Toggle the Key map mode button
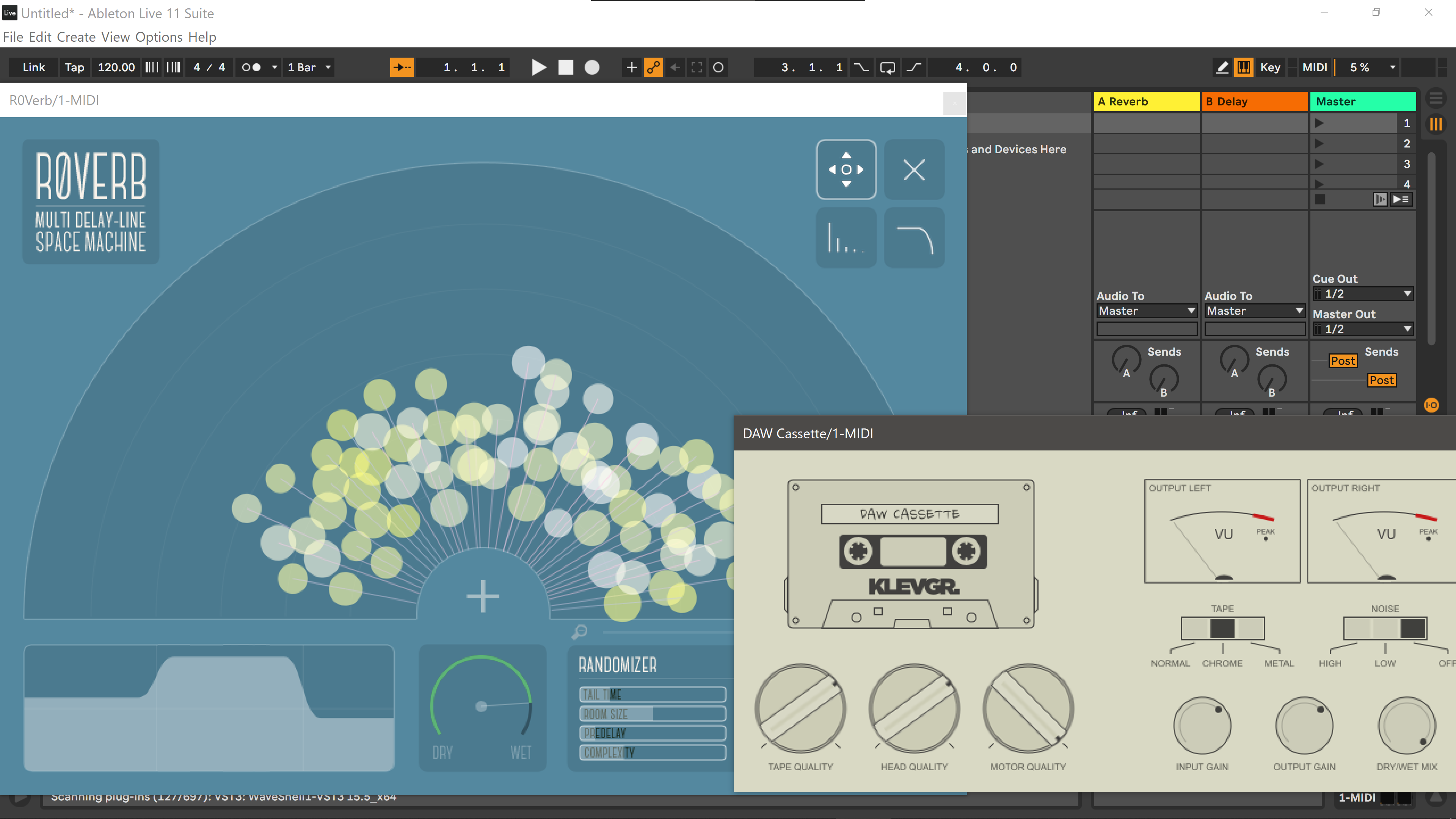 click(1270, 67)
